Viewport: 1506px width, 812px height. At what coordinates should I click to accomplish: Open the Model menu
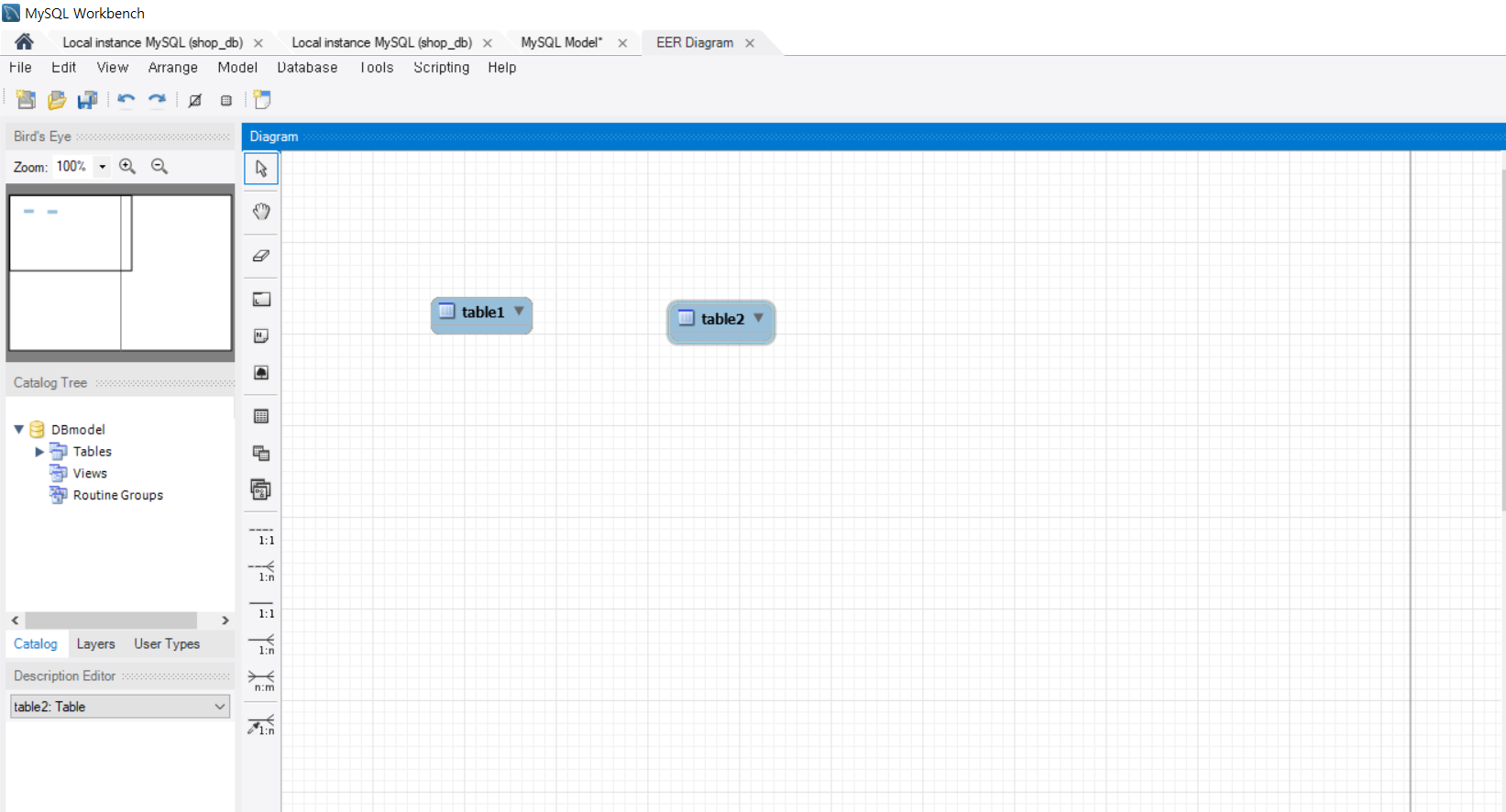click(237, 67)
